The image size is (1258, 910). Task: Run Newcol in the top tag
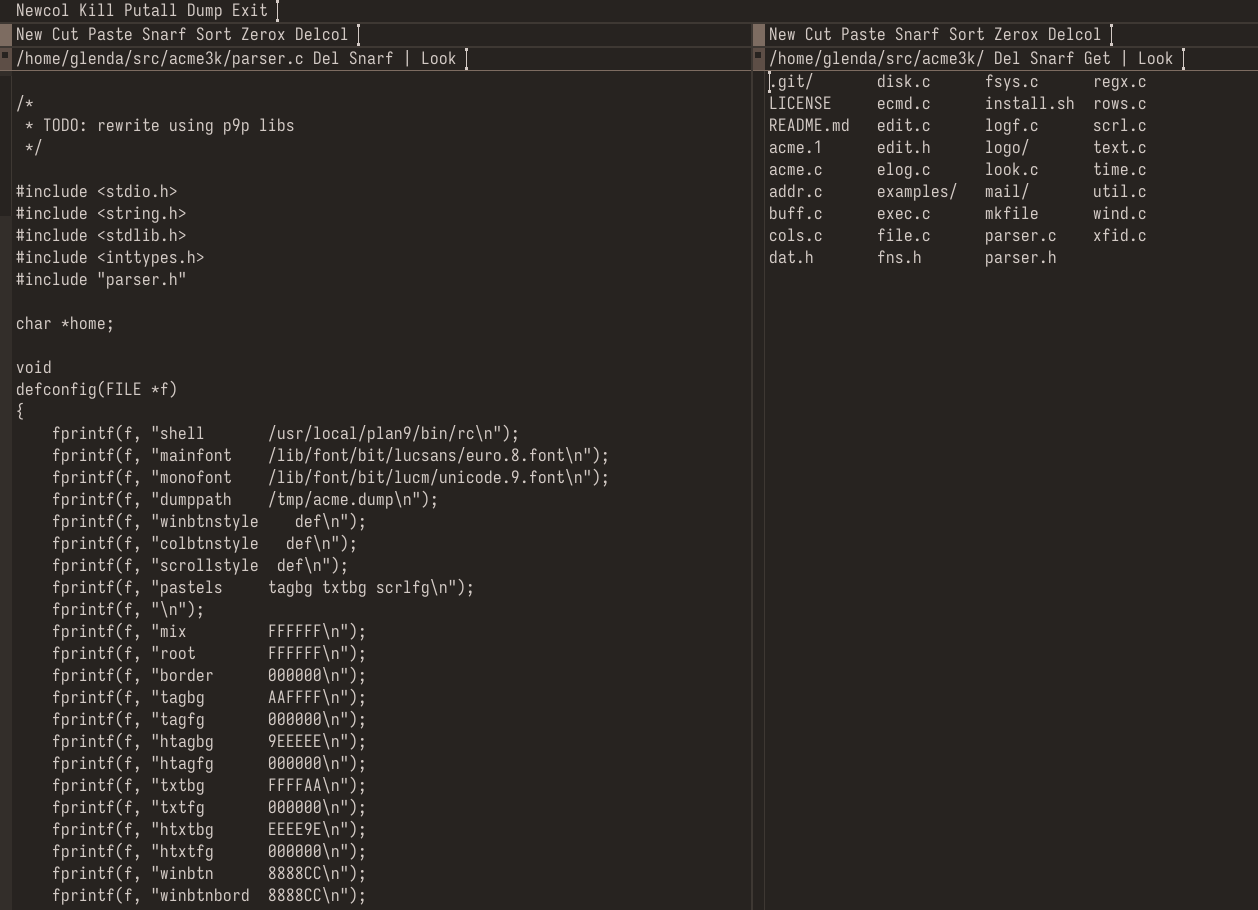tap(43, 11)
